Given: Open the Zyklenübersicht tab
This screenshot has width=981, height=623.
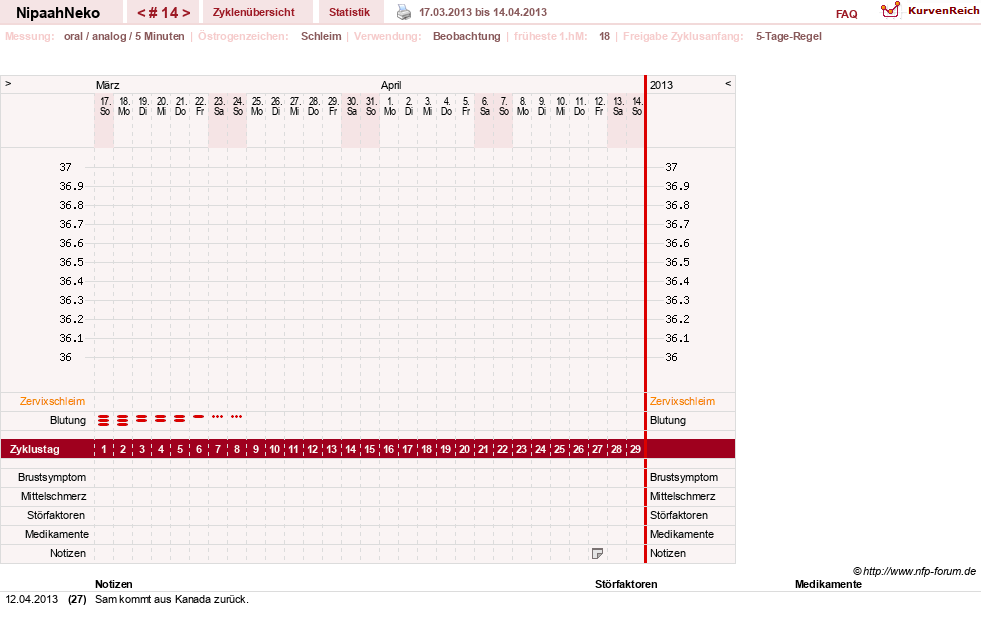Looking at the screenshot, I should coord(253,12).
